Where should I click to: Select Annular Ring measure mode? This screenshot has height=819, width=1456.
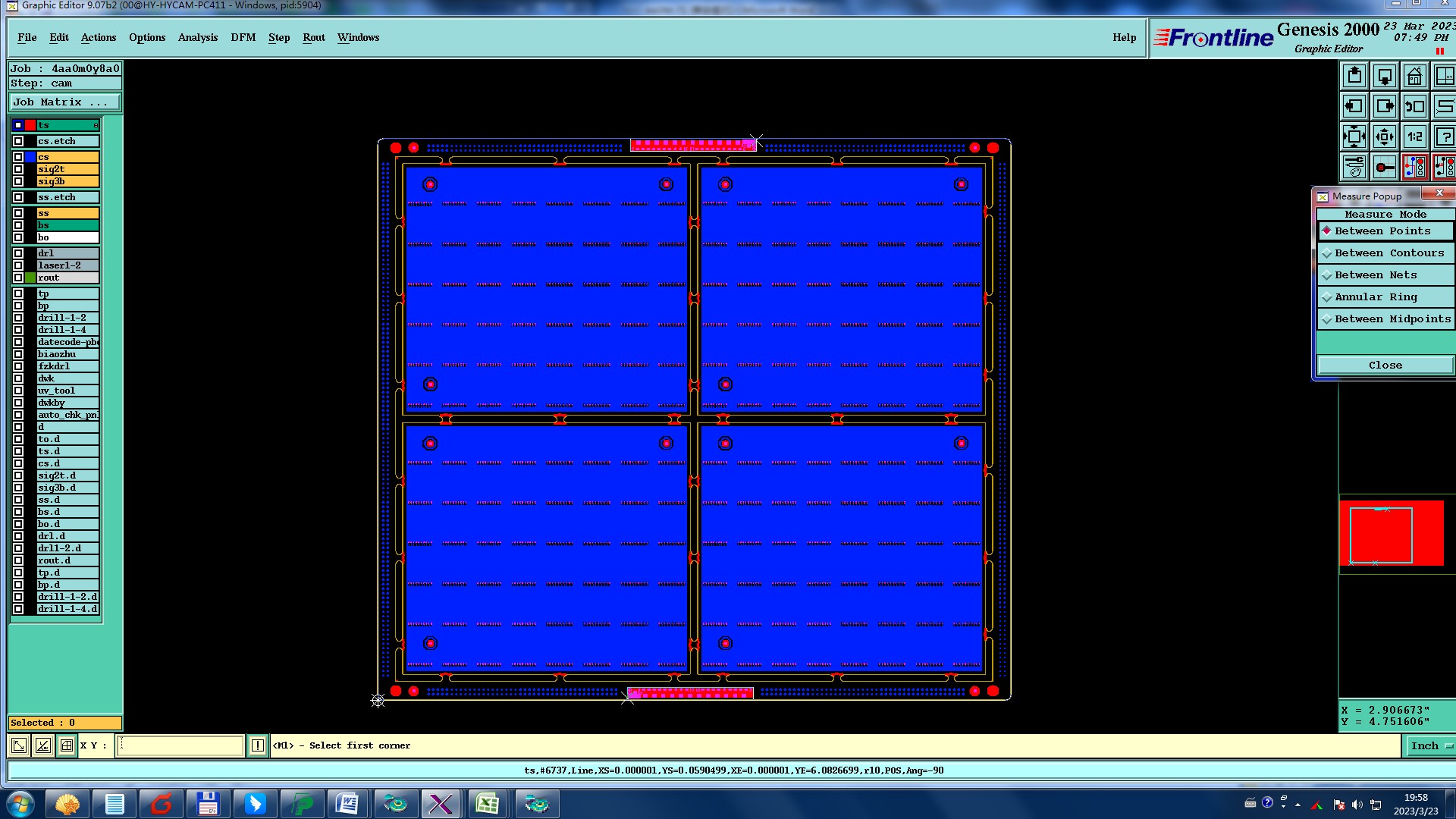click(x=1375, y=297)
